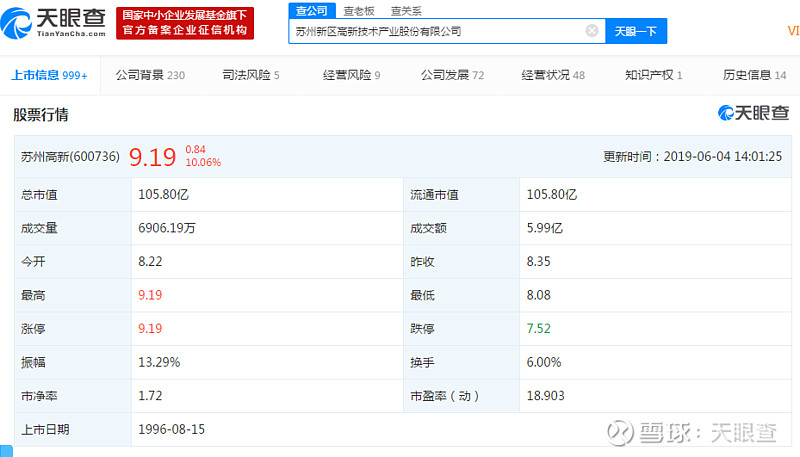Clear the search box with the X icon
The height and width of the screenshot is (457, 800).
click(592, 31)
